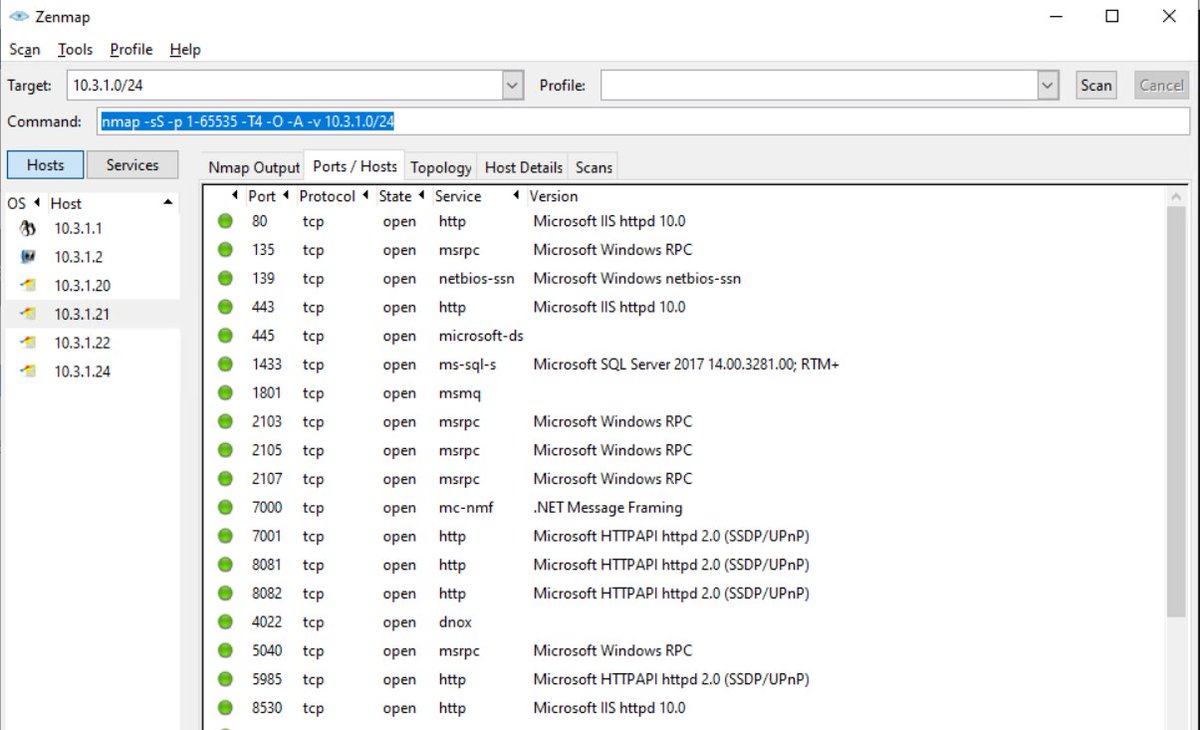
Task: Click the green open indicator for port 445
Action: [x=226, y=336]
